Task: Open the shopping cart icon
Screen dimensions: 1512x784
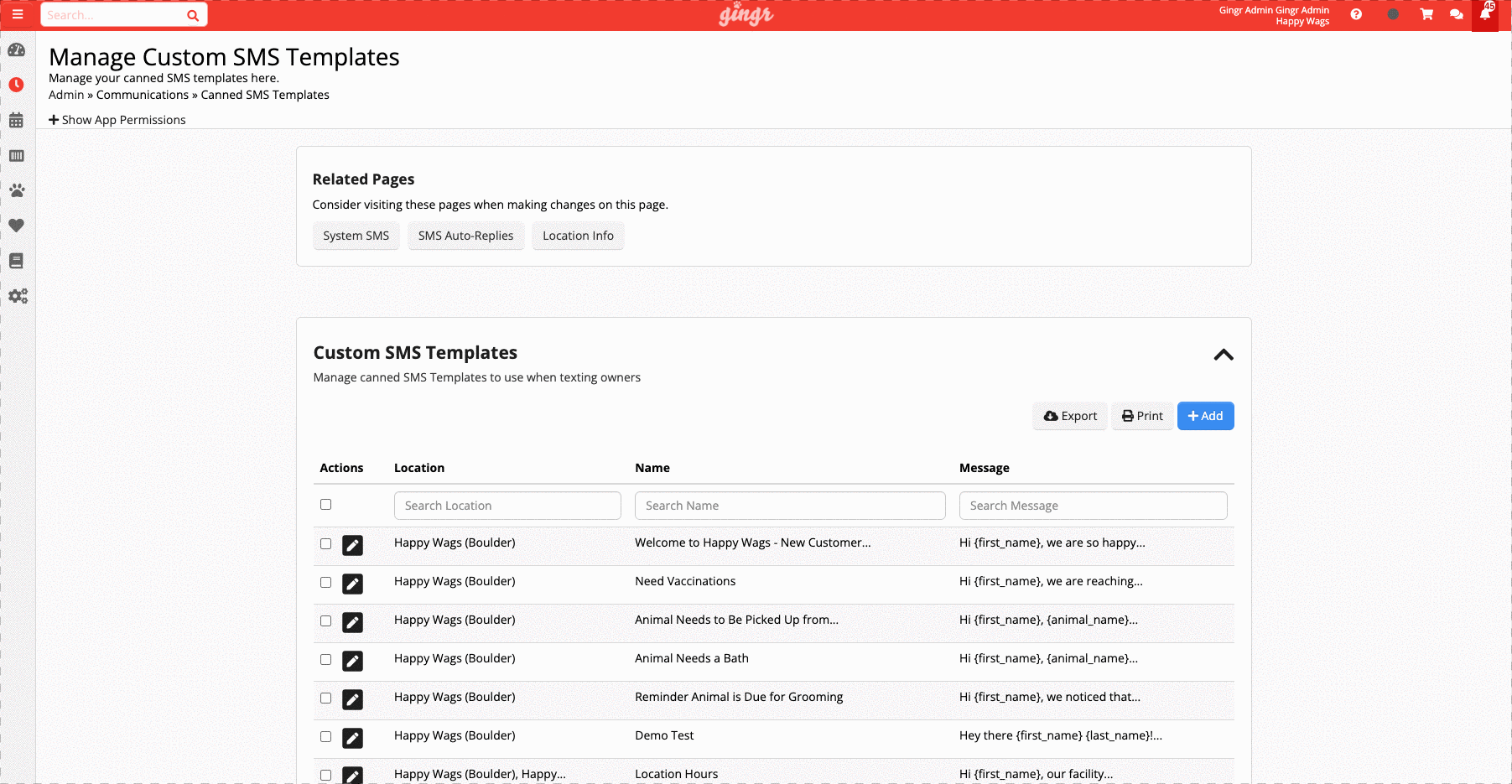Action: pos(1426,14)
